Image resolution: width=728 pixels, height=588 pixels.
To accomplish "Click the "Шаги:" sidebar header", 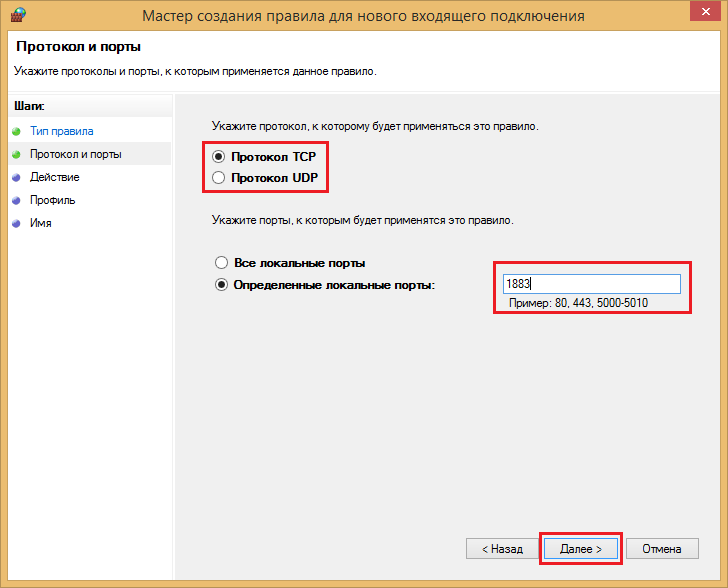I will tap(29, 106).
